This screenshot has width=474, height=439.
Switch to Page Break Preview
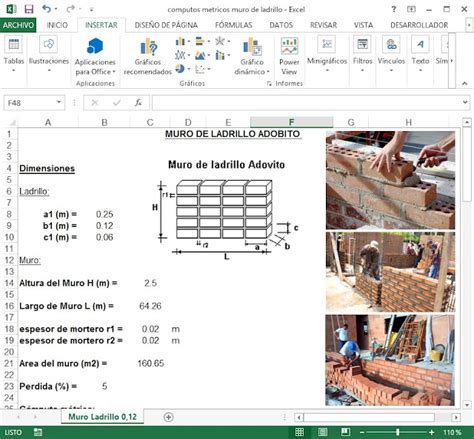click(x=345, y=432)
